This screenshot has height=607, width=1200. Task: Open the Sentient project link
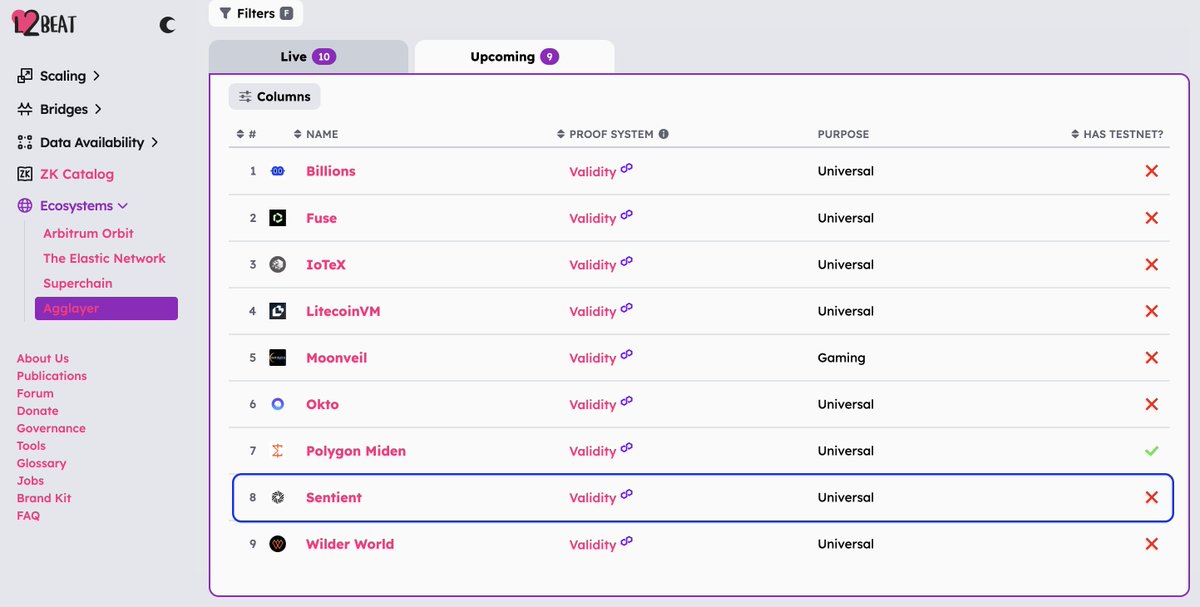tap(334, 498)
